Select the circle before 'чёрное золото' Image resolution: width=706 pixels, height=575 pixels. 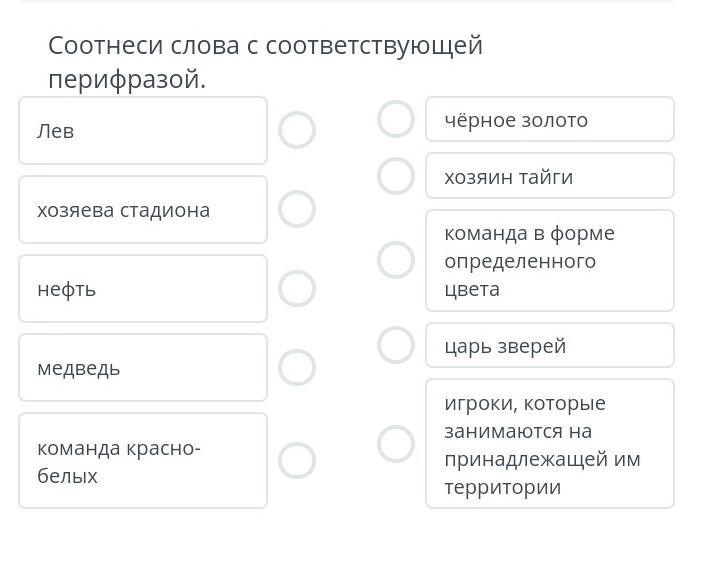pos(396,119)
